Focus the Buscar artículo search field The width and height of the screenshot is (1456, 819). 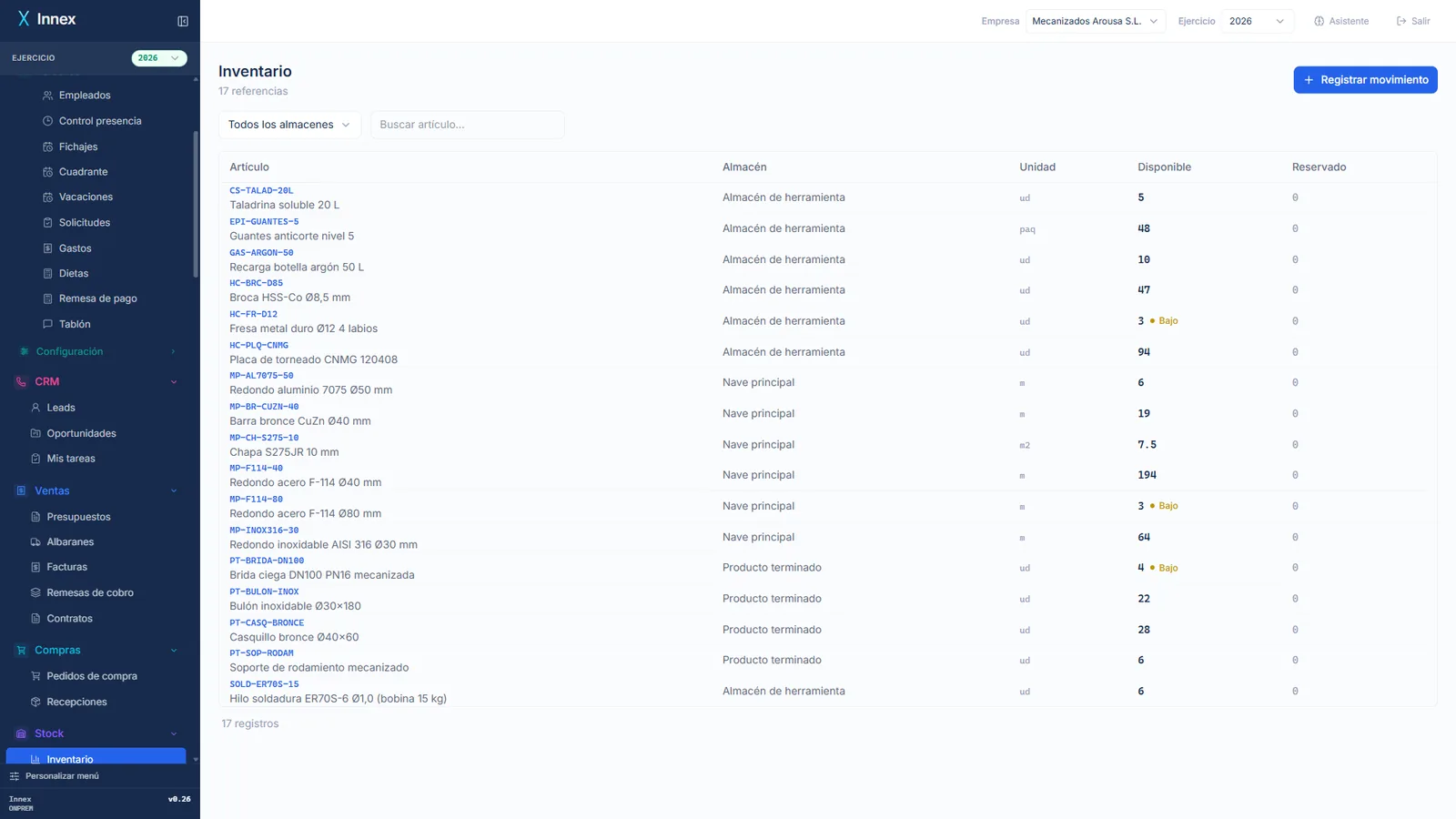click(468, 125)
